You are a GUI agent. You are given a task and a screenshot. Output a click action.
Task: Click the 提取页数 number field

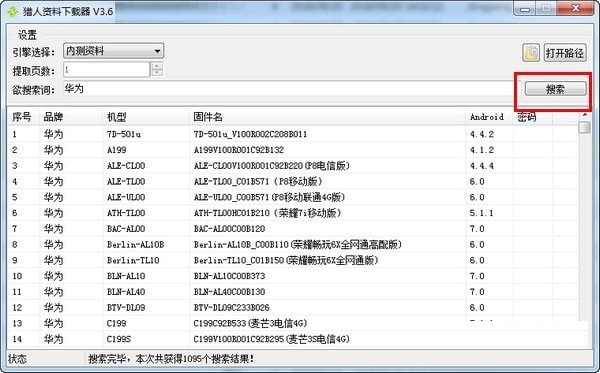click(107, 70)
